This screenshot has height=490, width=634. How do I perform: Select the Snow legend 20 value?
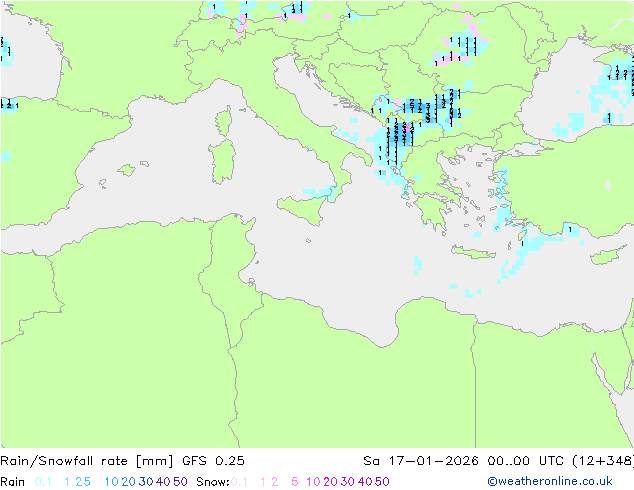coord(331,482)
